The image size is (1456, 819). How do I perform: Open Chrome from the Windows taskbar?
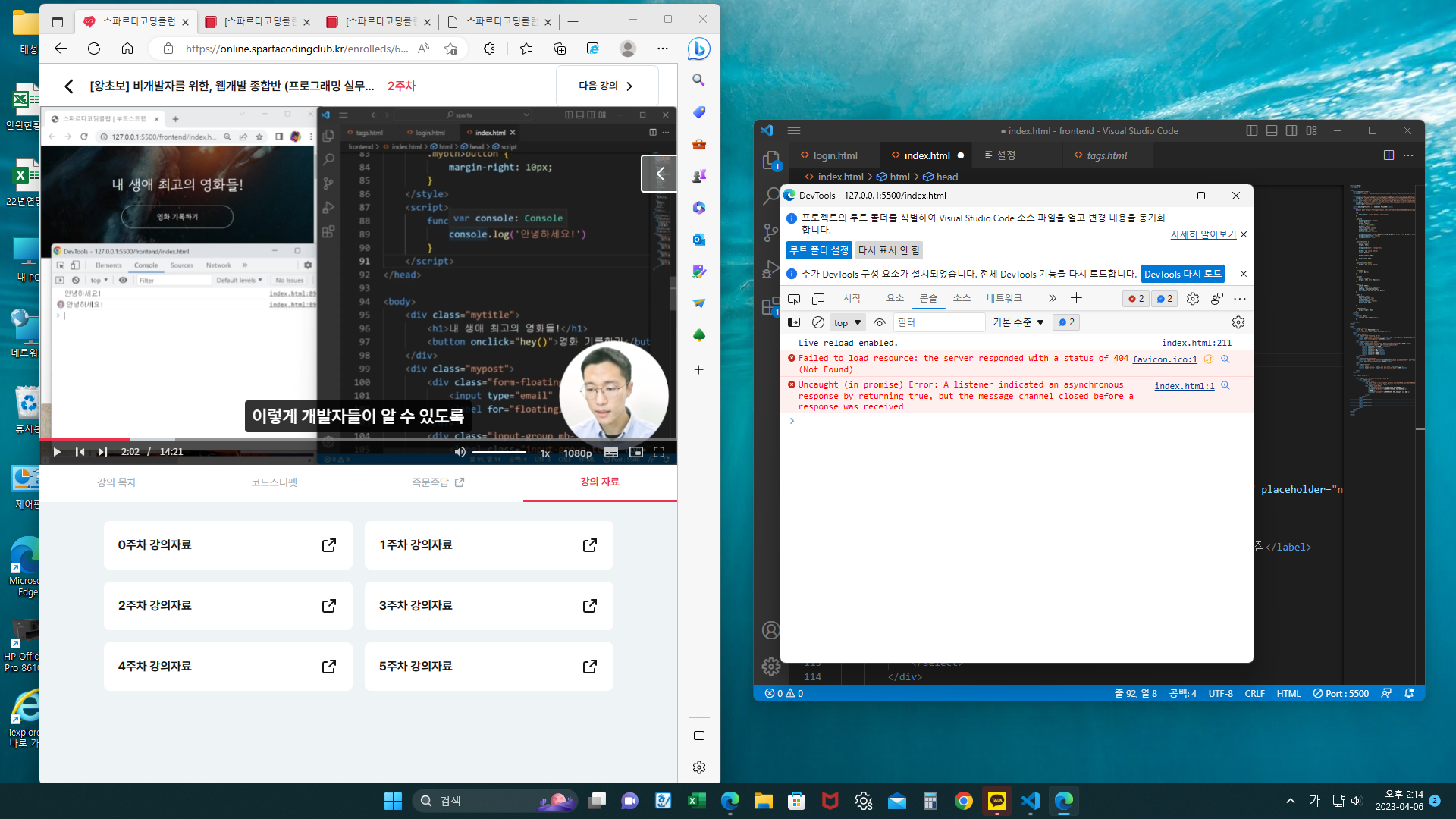point(964,801)
